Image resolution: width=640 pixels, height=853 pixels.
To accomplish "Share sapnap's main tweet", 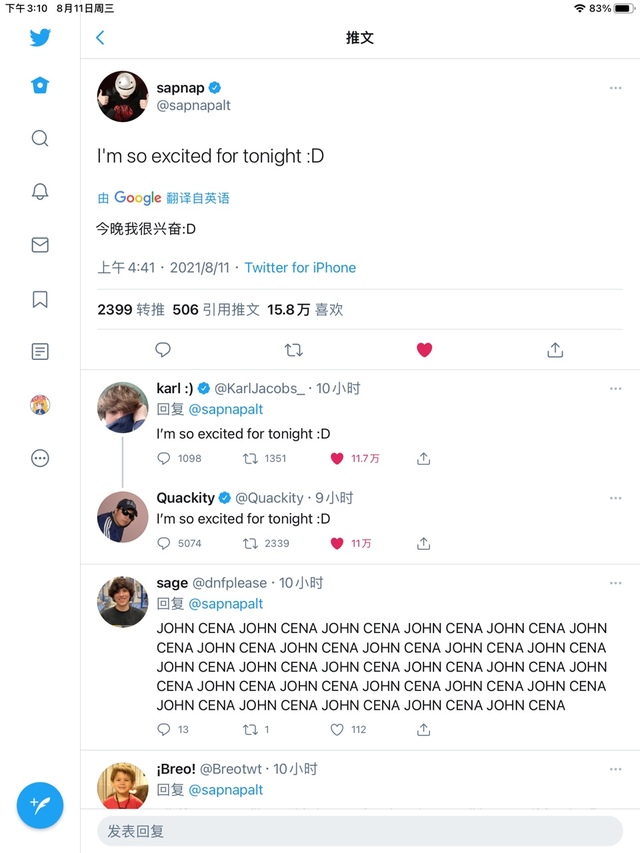I will (x=555, y=350).
